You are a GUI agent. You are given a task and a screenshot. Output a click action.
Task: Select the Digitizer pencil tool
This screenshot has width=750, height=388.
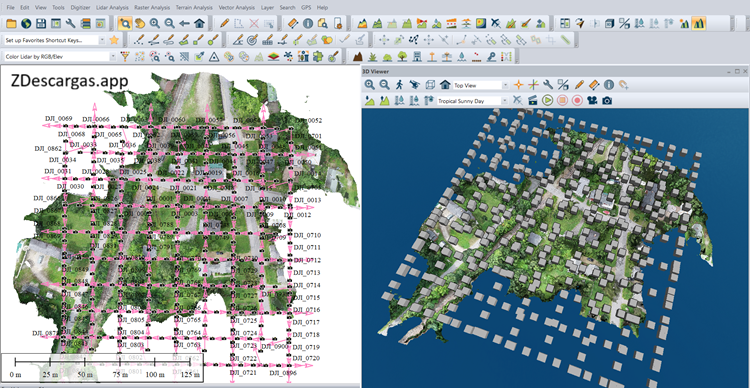[224, 23]
